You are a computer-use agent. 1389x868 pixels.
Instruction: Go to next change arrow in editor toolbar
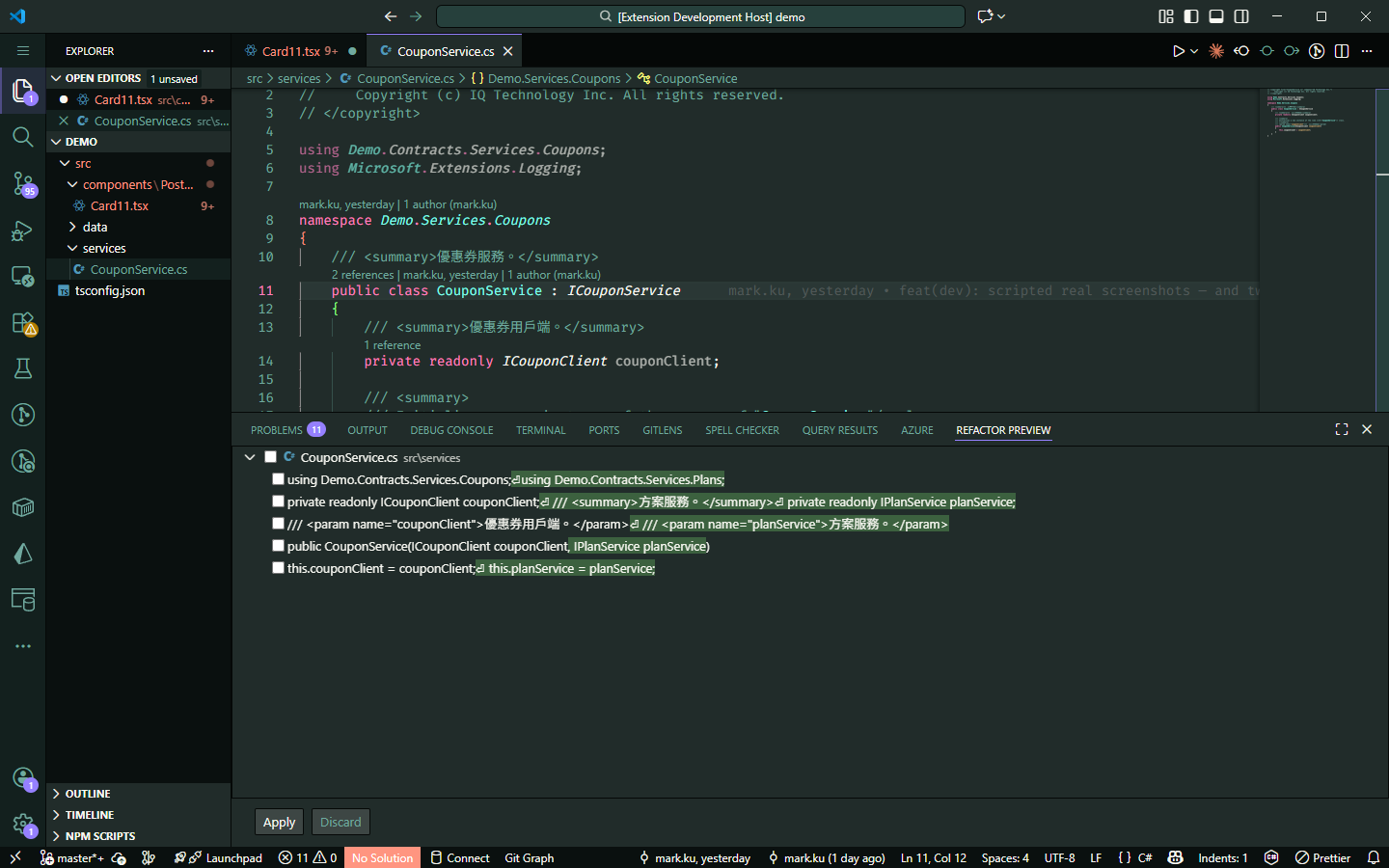tap(1292, 51)
